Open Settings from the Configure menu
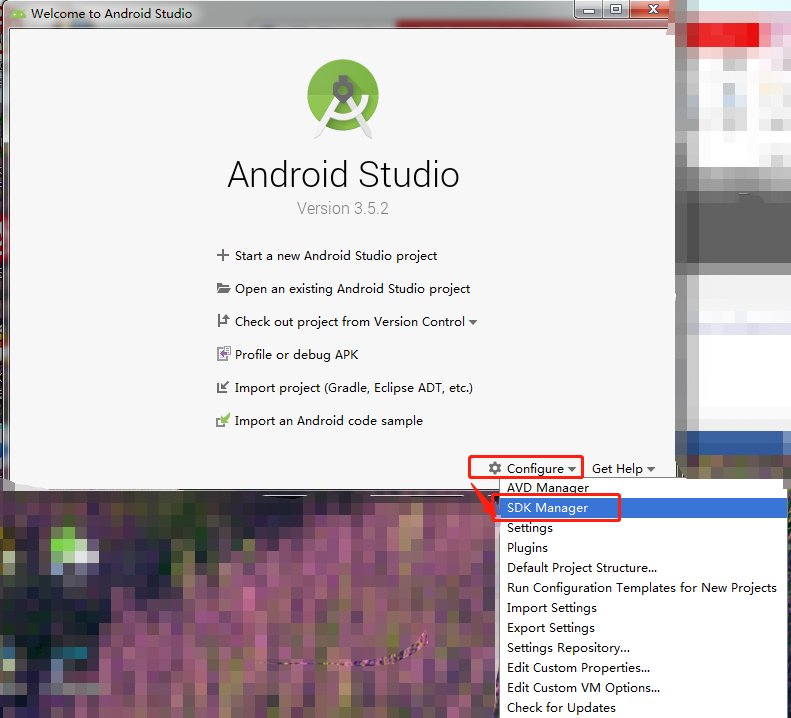Screen dimensions: 791x718 [x=643, y=528]
